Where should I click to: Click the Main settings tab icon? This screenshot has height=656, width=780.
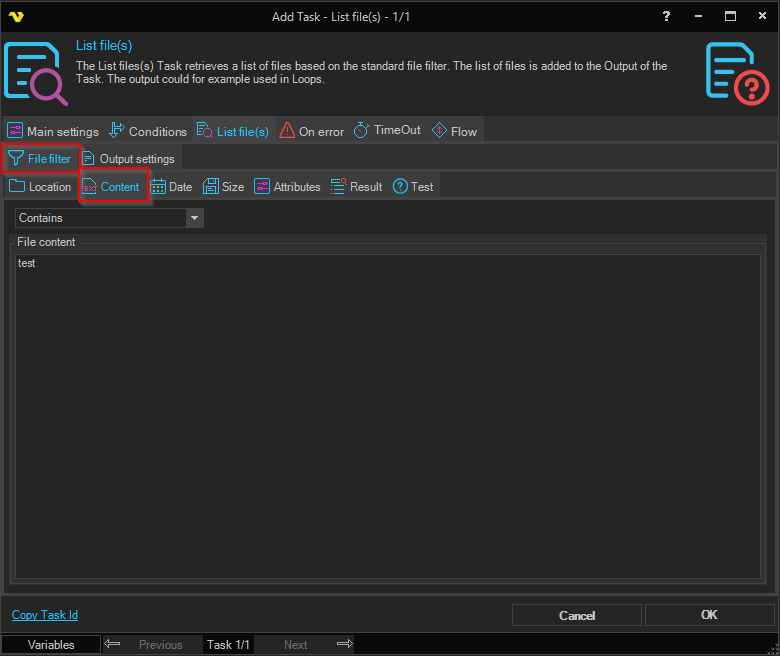pos(16,131)
